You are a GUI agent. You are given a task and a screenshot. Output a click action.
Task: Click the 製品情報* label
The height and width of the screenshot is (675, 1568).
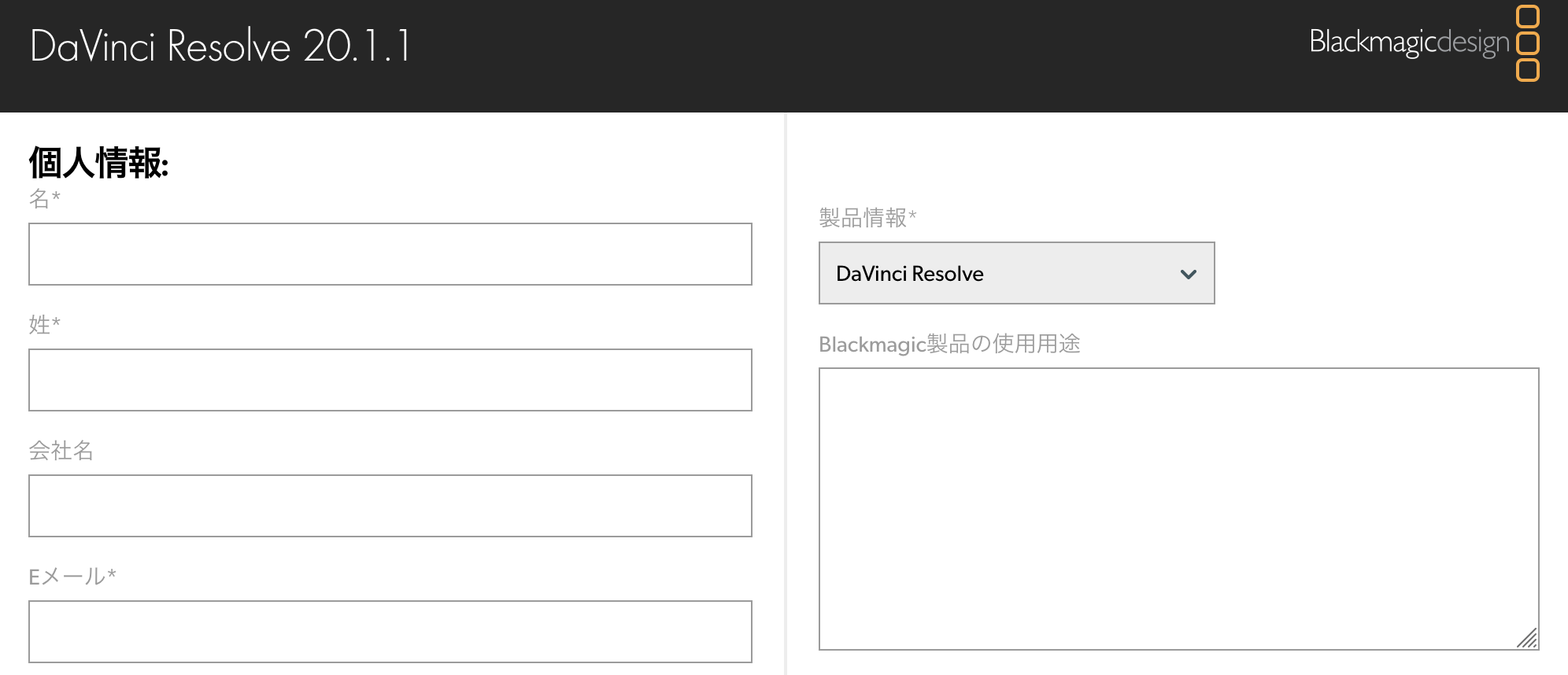pyautogui.click(x=867, y=217)
